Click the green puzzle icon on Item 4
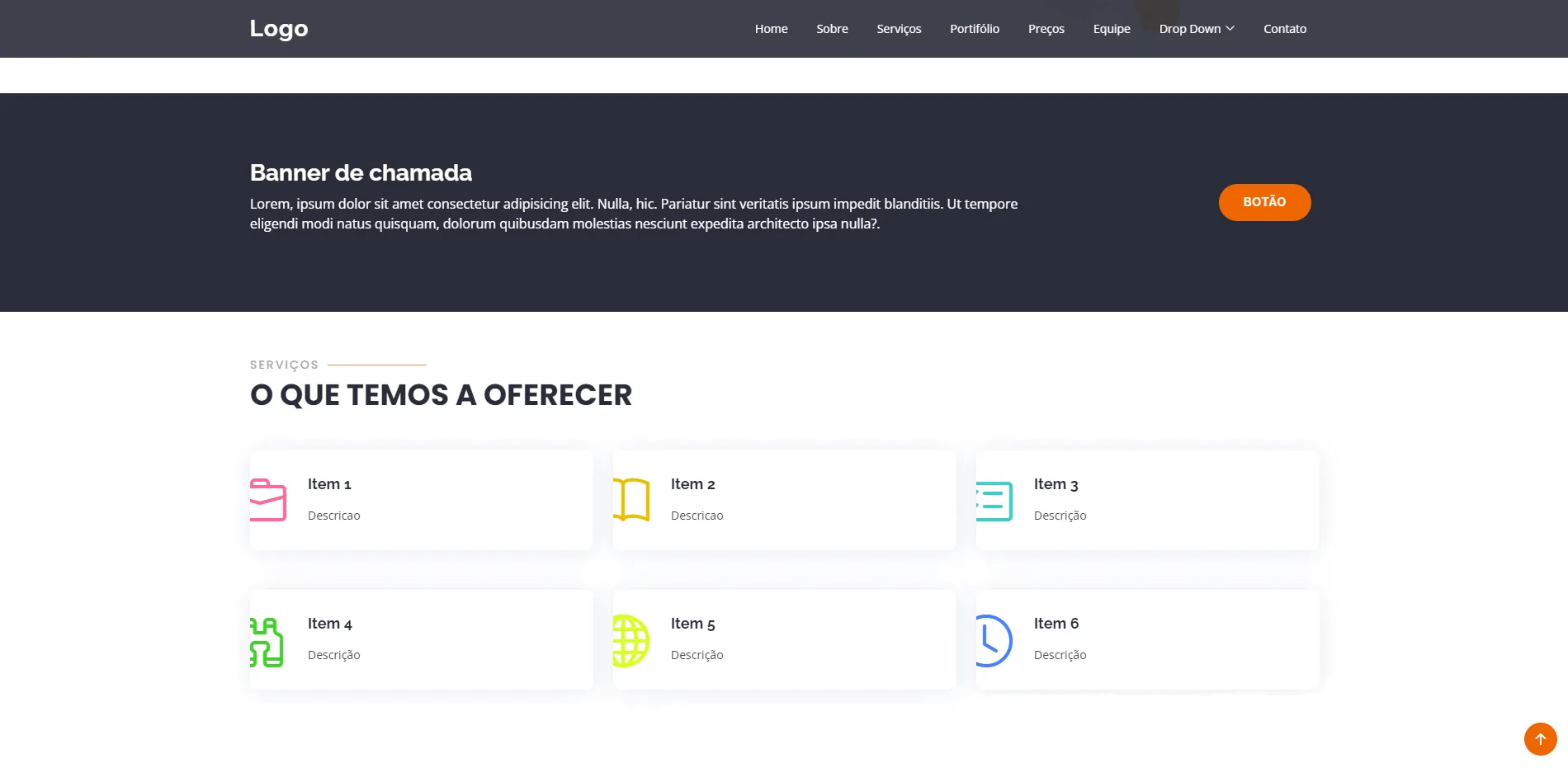1568x768 pixels. click(x=267, y=640)
